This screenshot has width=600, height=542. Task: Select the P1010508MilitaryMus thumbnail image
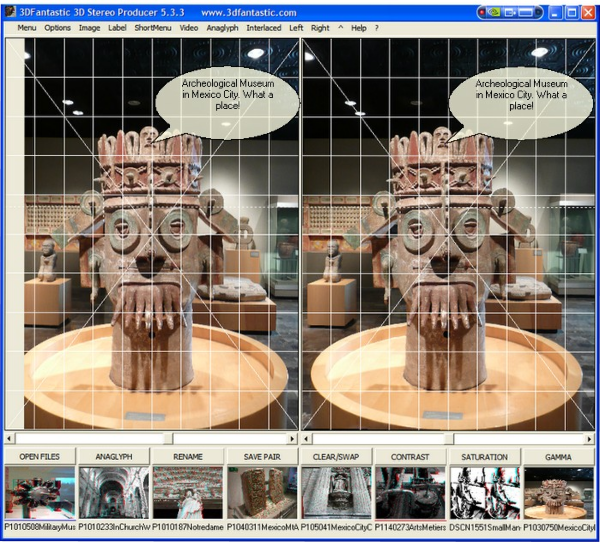click(40, 493)
